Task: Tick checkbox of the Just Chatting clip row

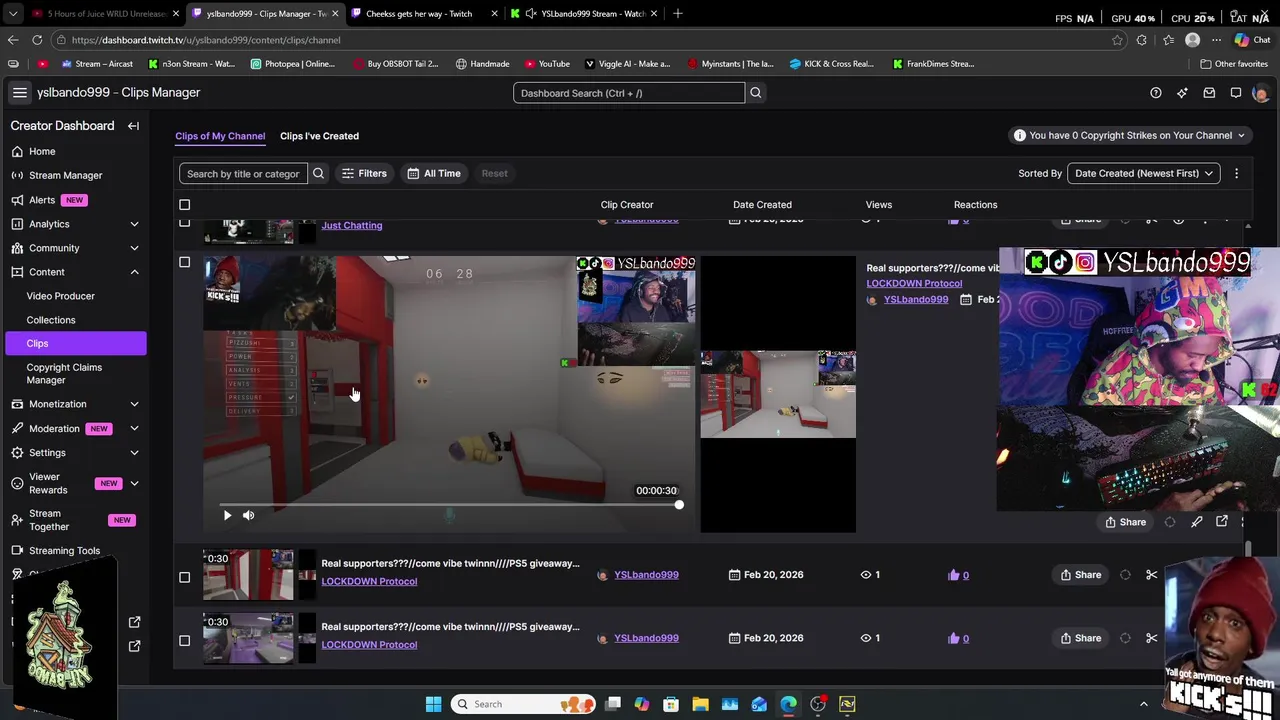Action: pyautogui.click(x=184, y=222)
